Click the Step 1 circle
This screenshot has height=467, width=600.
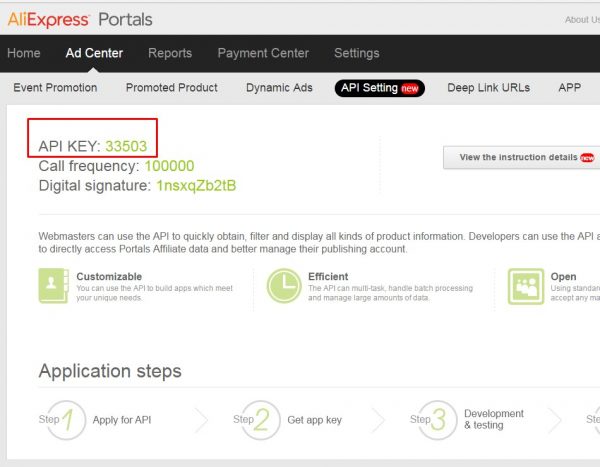[x=66, y=420]
